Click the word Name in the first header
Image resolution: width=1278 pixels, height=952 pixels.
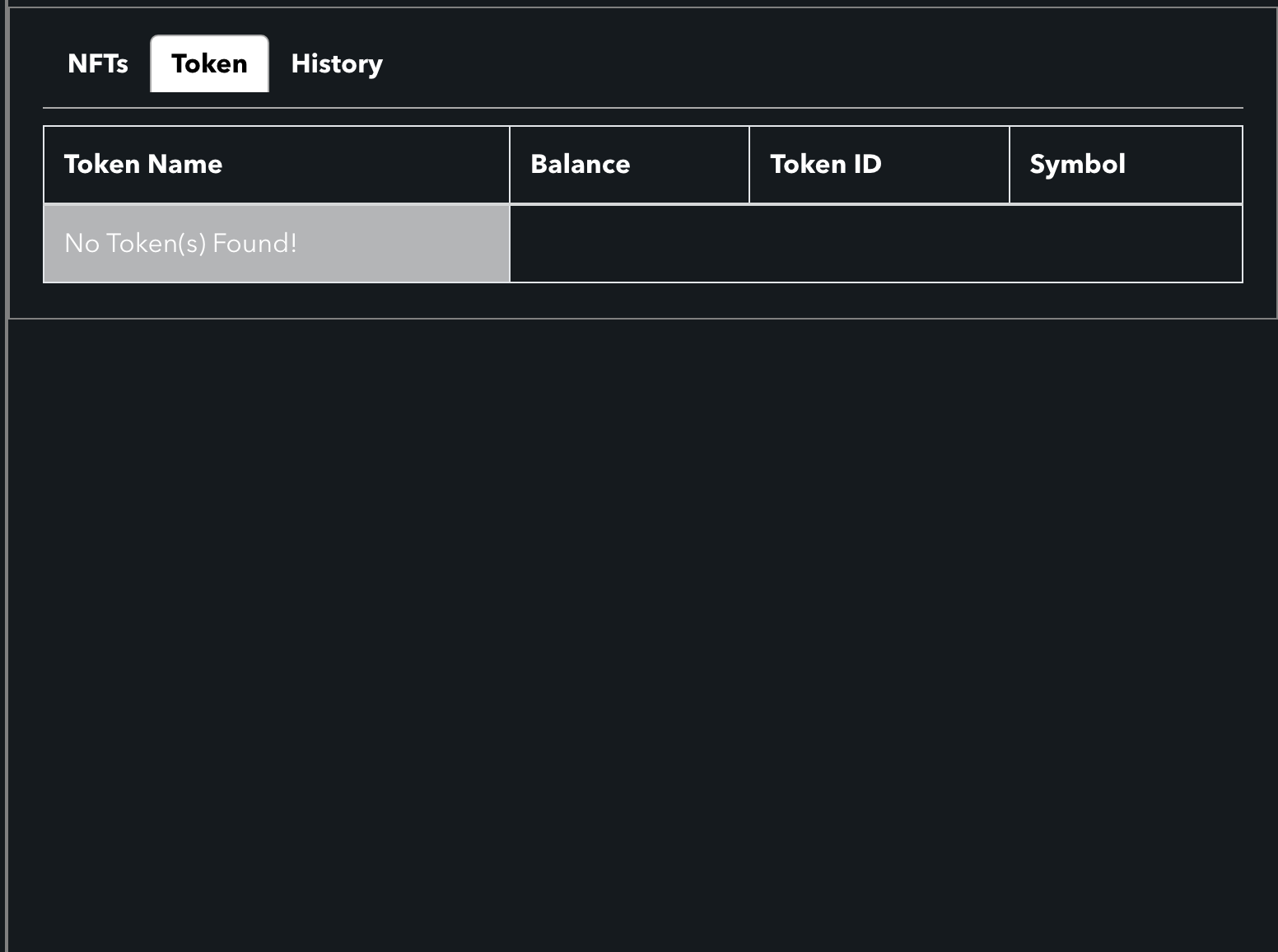(184, 164)
